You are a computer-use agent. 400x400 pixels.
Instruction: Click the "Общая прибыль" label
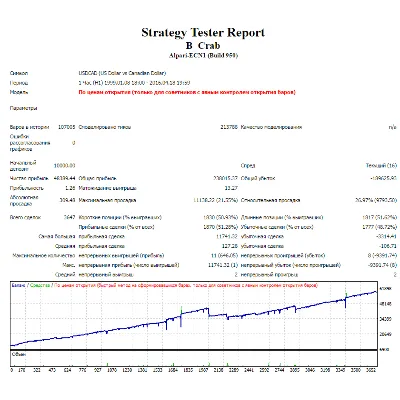(97, 178)
